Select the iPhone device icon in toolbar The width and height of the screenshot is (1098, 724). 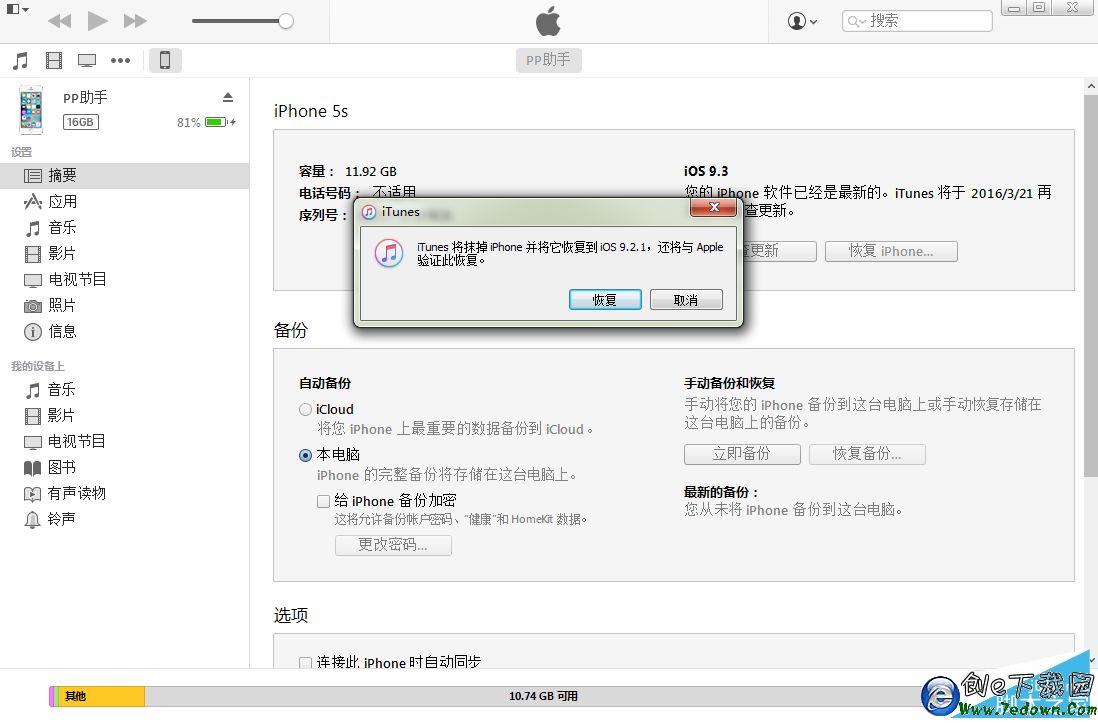(165, 61)
